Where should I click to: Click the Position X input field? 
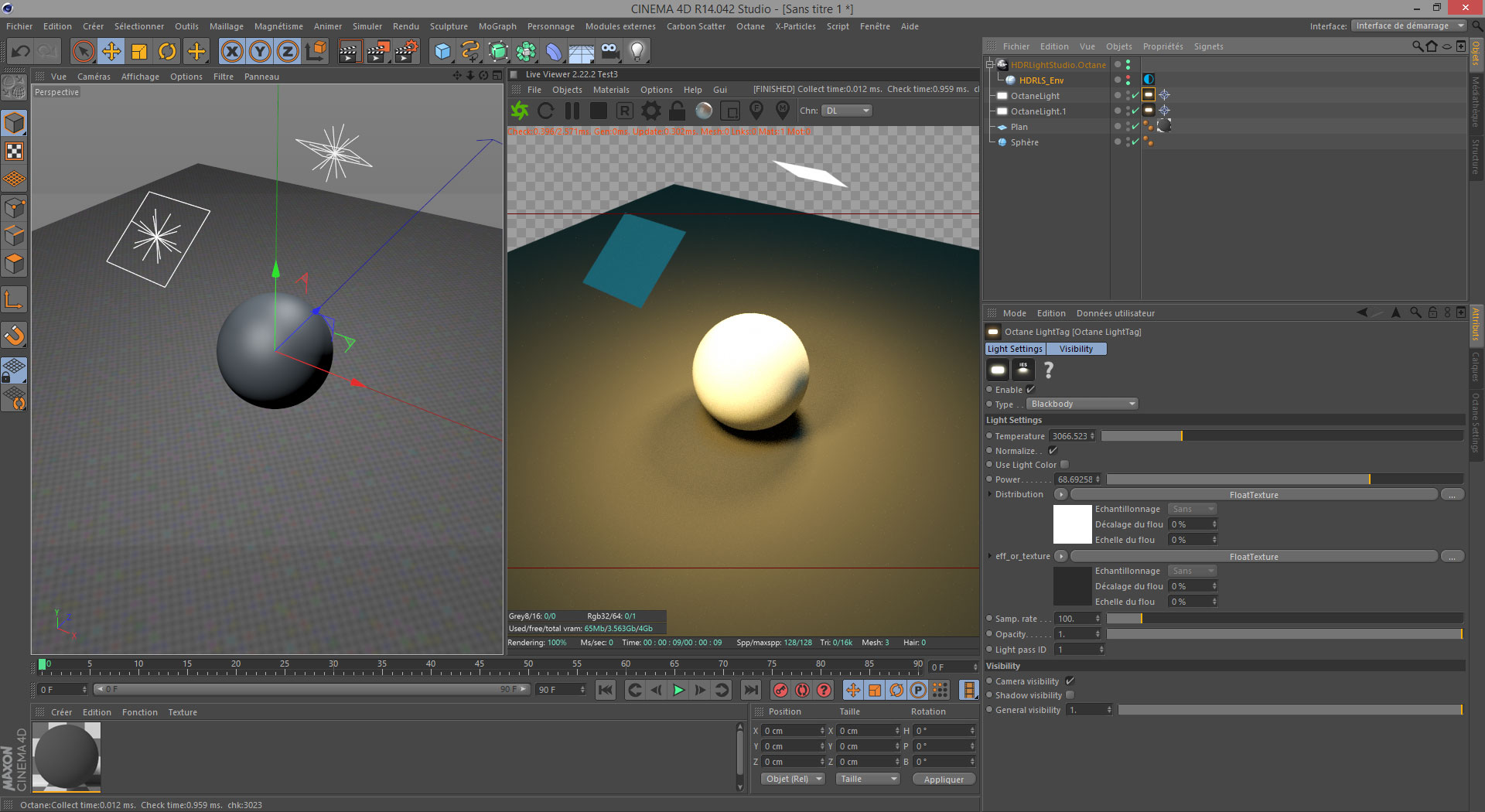pos(794,731)
